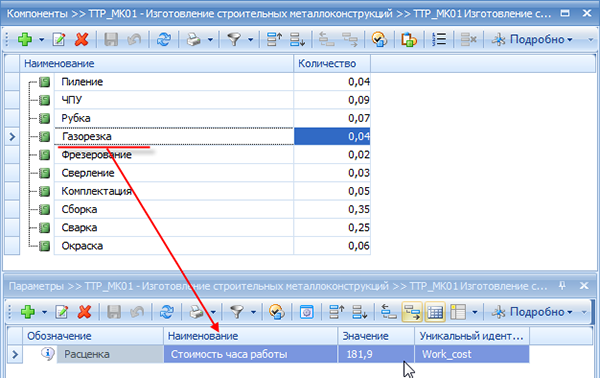
Task: Click the Move row up icon in Components toolbar
Action: [x=274, y=39]
